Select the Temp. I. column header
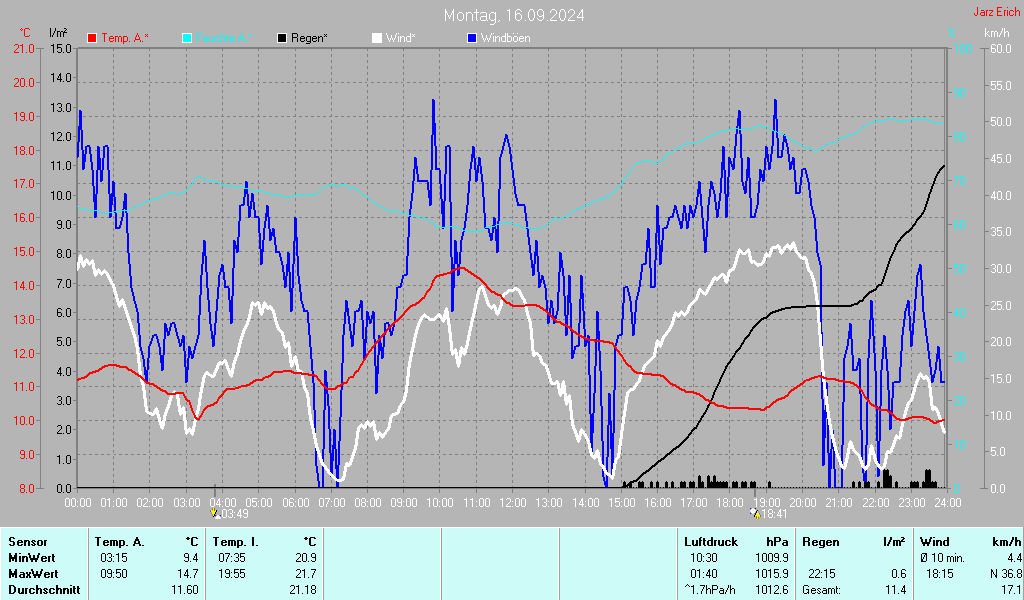Screen dimensions: 1024x600 (x=236, y=541)
